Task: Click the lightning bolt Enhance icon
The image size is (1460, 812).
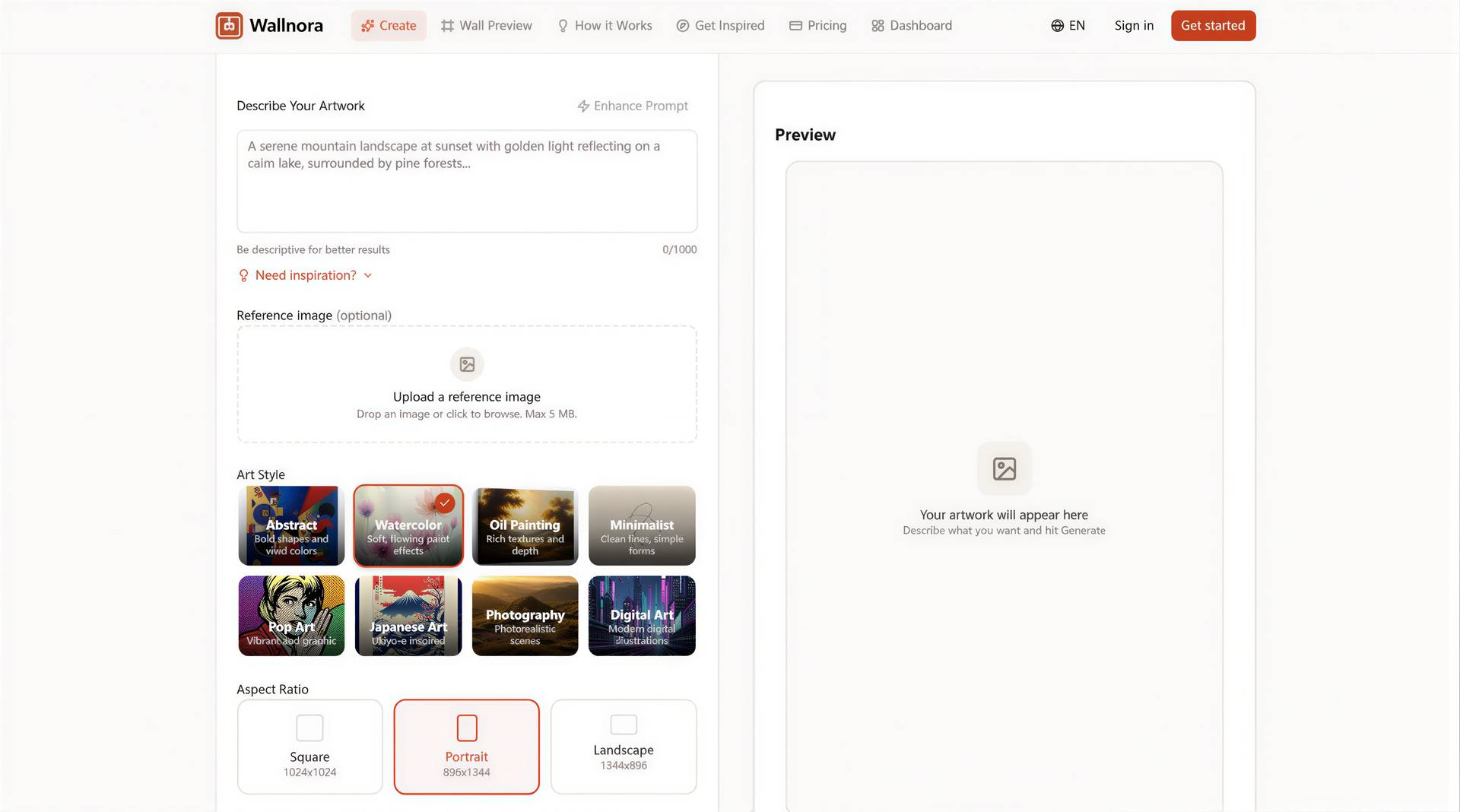Action: [x=583, y=106]
